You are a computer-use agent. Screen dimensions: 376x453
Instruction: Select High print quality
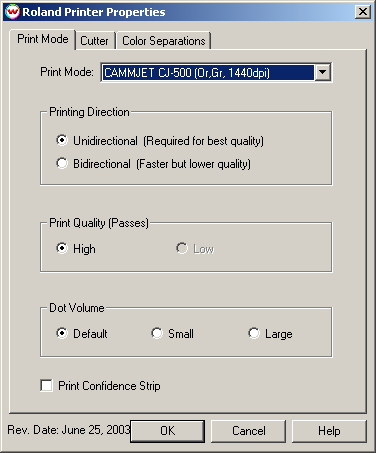click(x=62, y=248)
